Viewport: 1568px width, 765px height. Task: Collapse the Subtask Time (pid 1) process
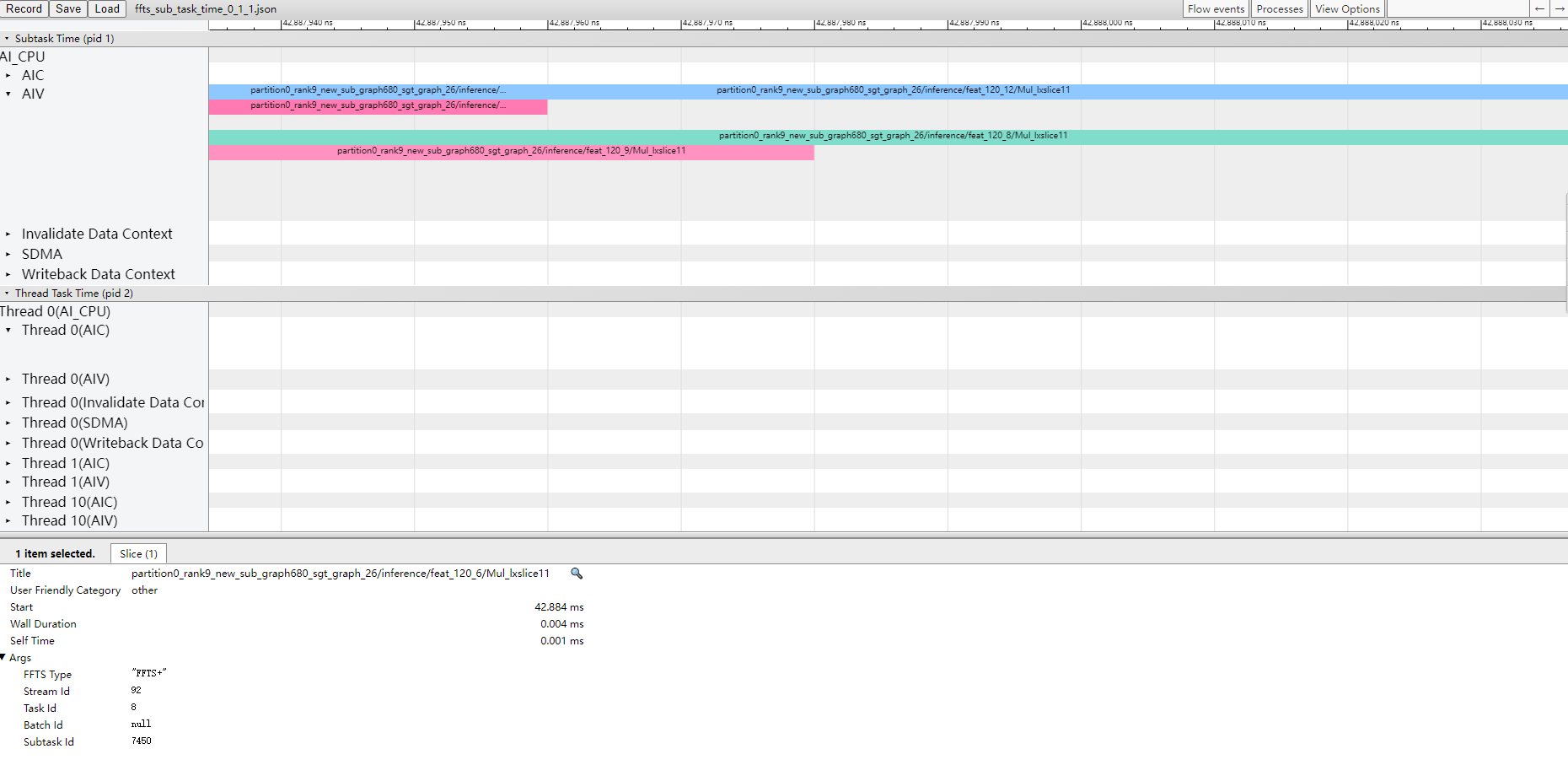click(8, 39)
